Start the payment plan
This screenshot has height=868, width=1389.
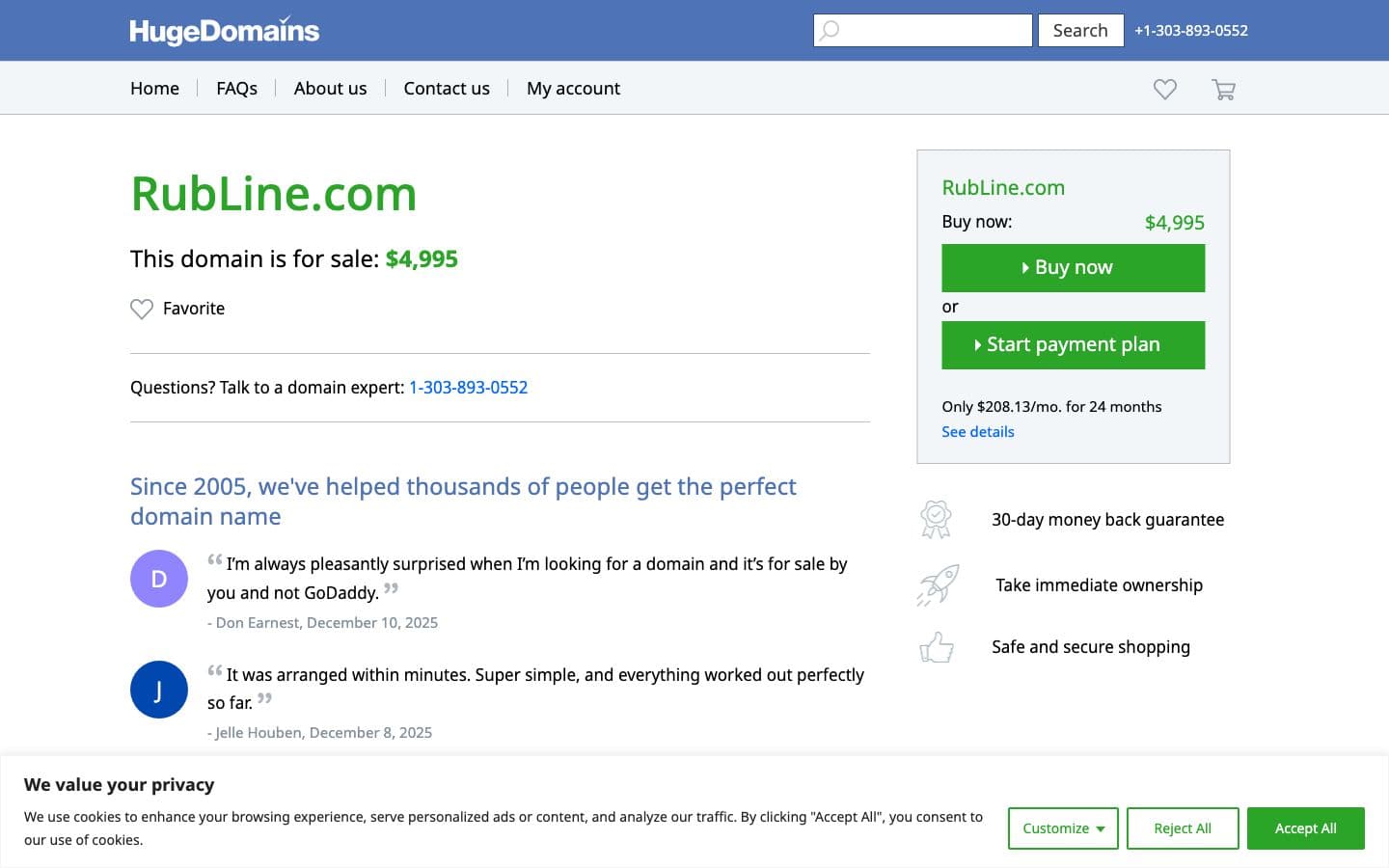(x=1073, y=345)
